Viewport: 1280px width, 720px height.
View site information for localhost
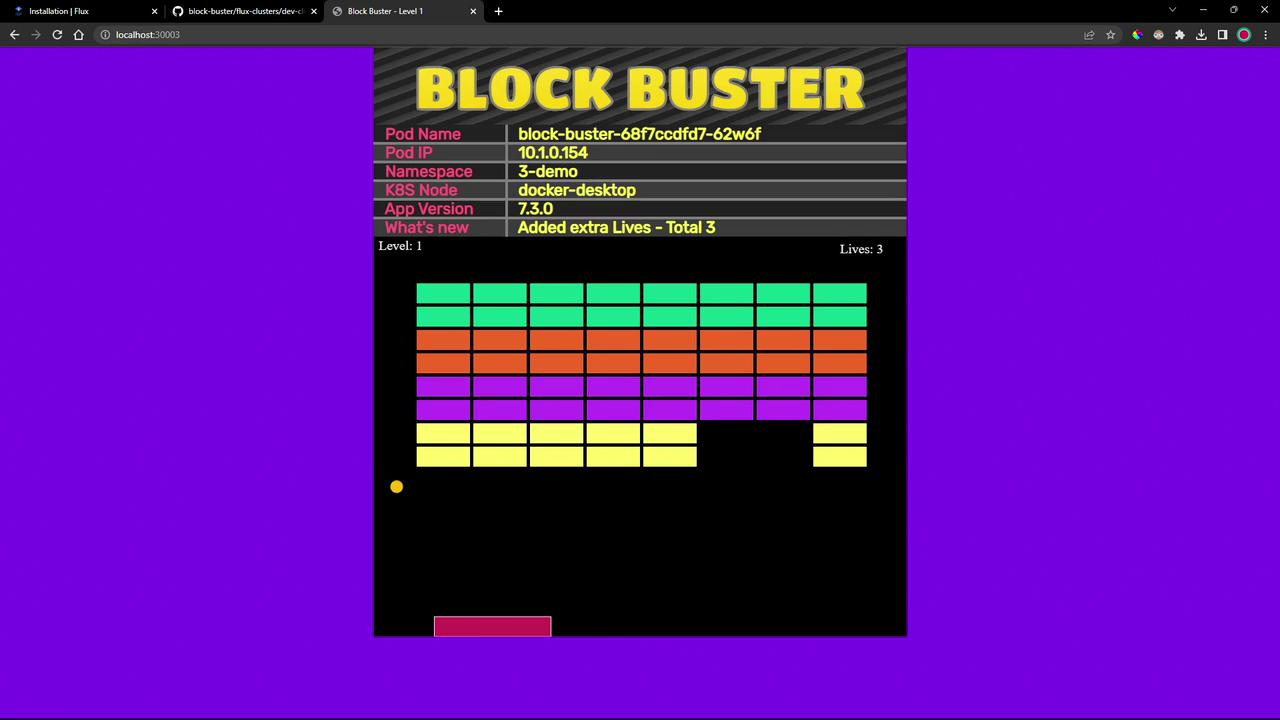pyautogui.click(x=105, y=35)
